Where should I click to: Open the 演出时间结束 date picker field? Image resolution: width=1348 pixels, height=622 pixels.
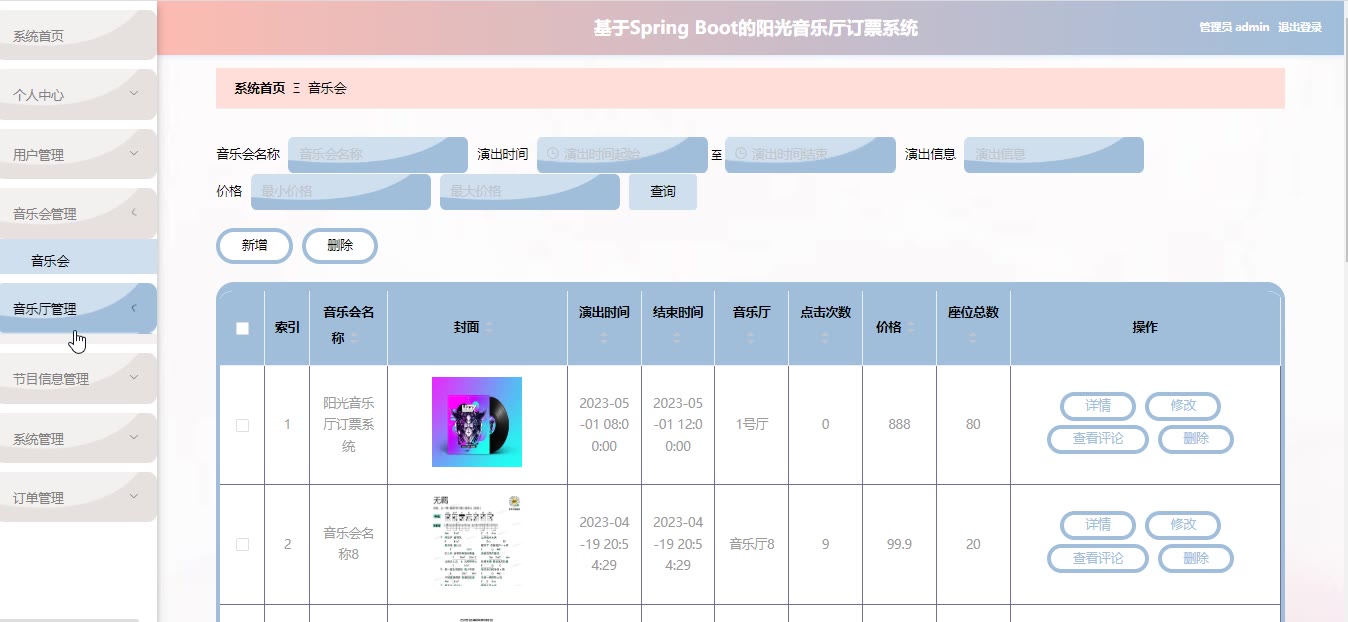point(810,155)
